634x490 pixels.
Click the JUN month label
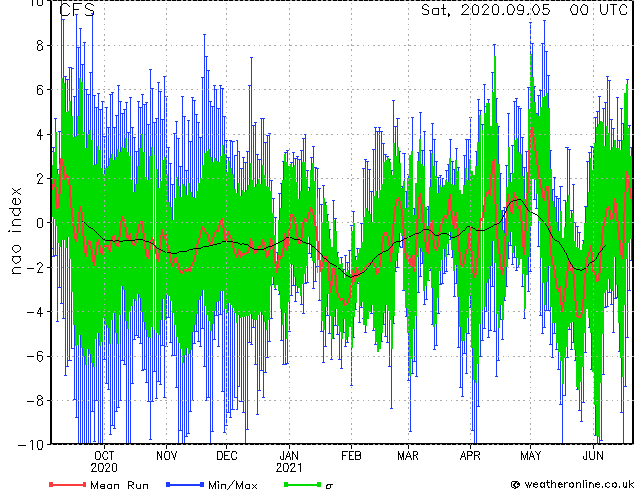(593, 456)
